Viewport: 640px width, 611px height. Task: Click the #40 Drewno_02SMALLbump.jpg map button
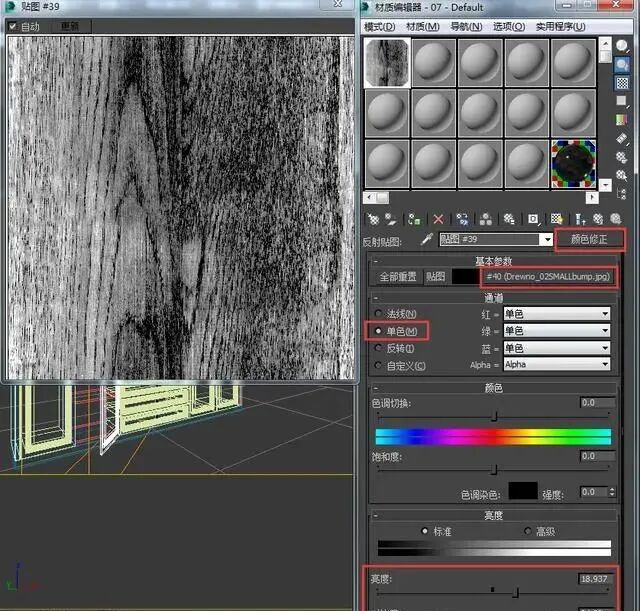549,276
